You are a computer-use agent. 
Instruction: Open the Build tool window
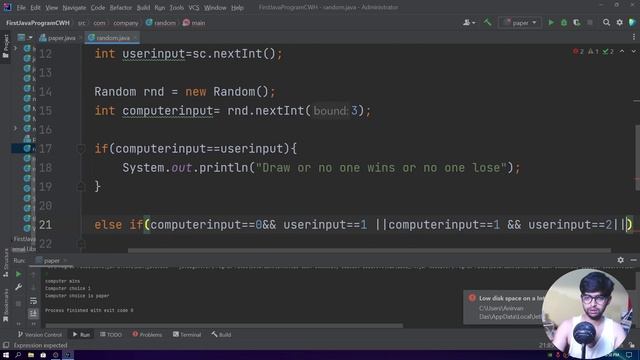click(x=221, y=335)
